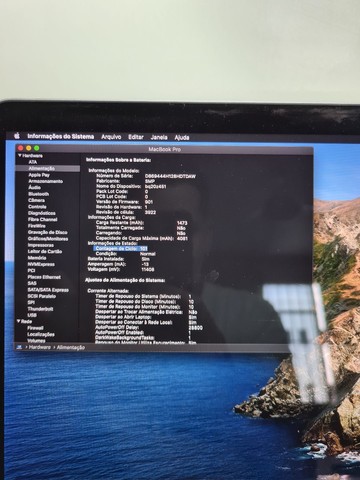360x480 pixels.
Task: Click the green zoom window button
Action: pyautogui.click(x=37, y=148)
